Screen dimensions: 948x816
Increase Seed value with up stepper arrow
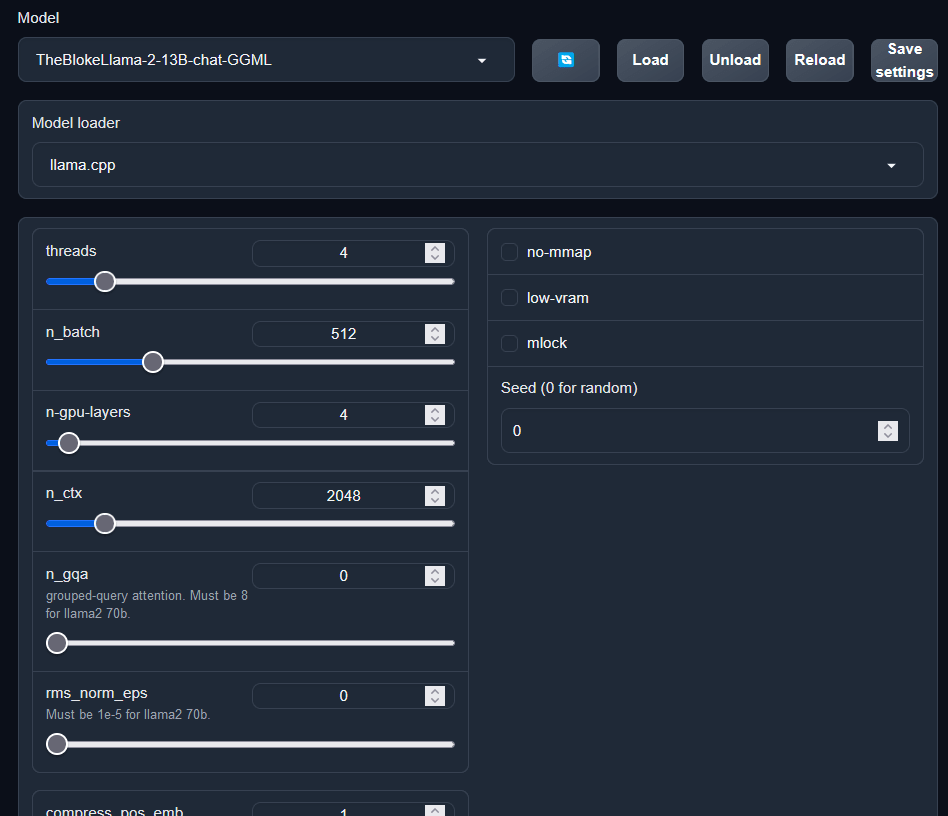(x=887, y=426)
